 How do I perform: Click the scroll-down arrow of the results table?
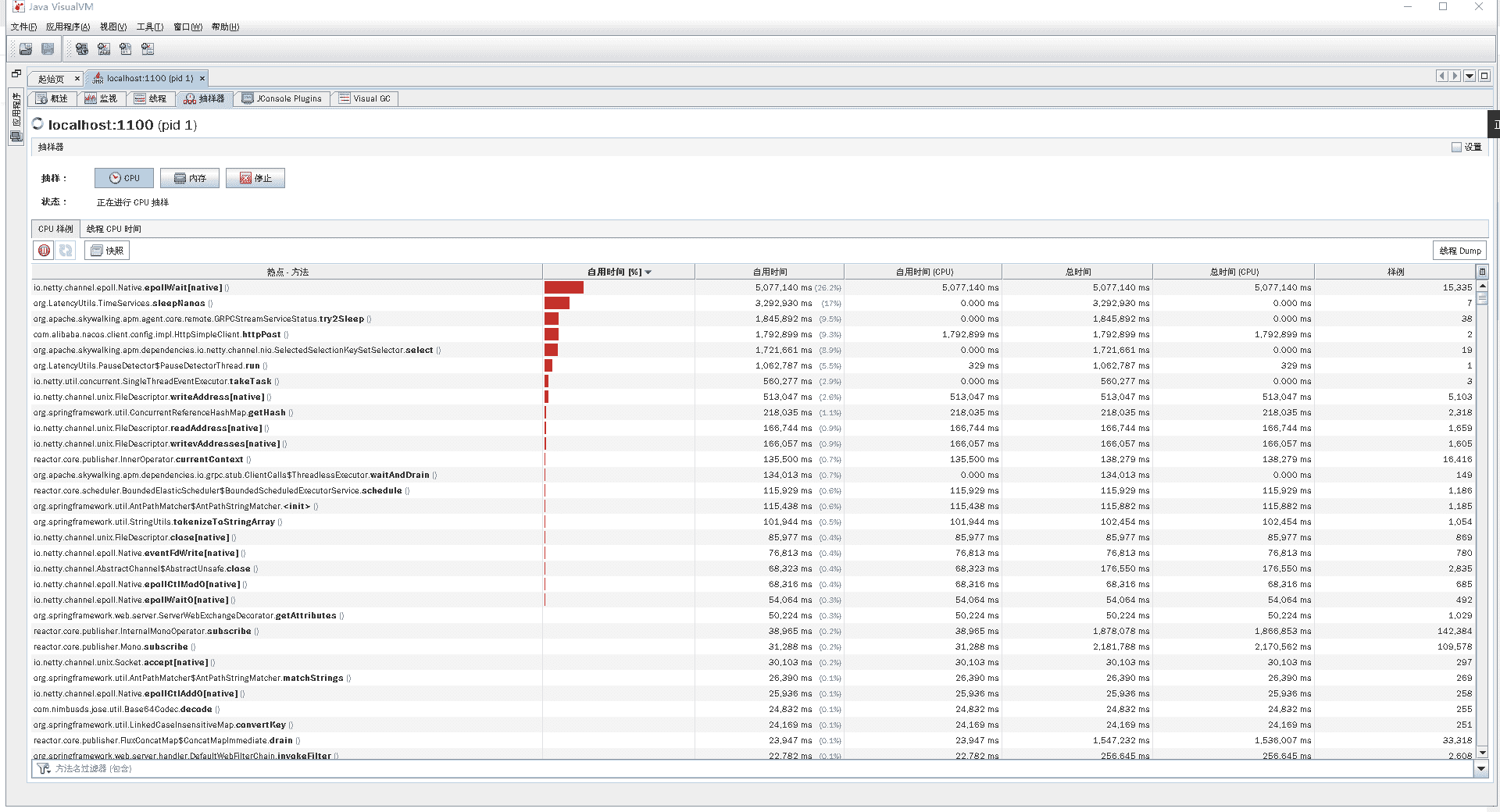(x=1482, y=753)
